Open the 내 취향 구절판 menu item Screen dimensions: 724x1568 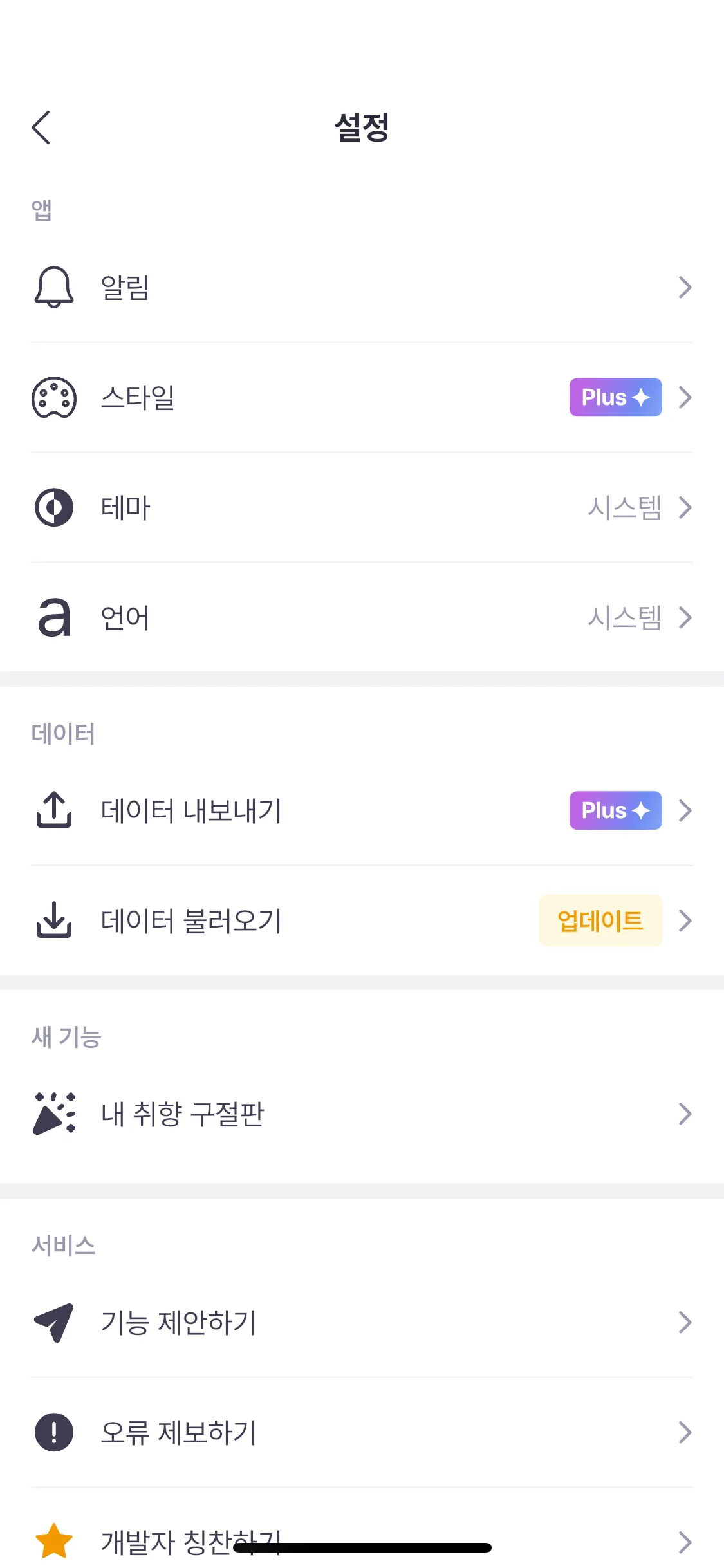pyautogui.click(x=183, y=1114)
